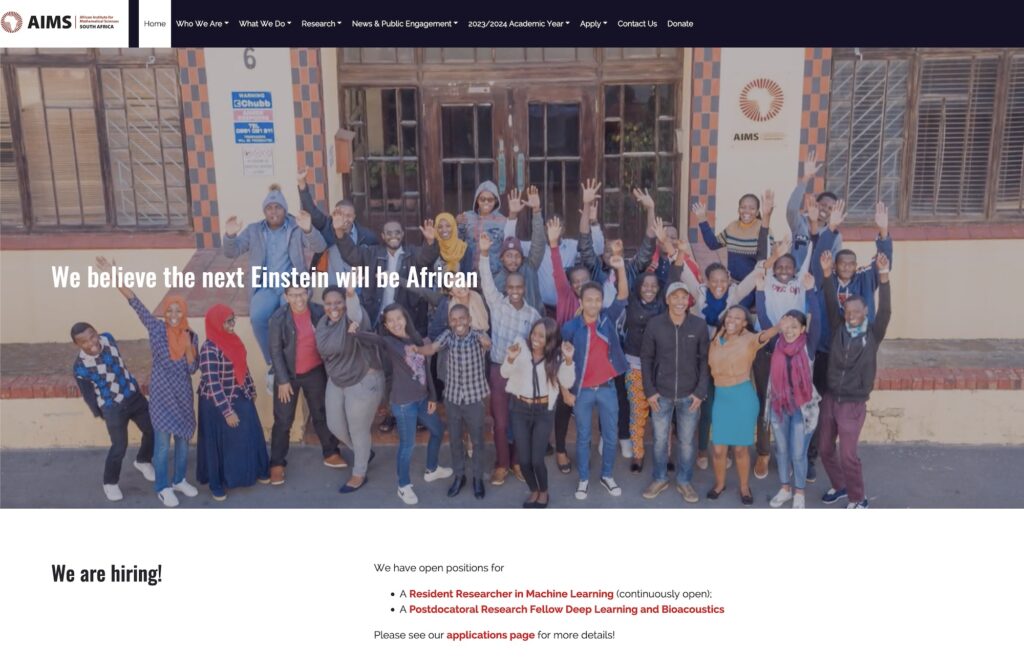Click the AIMS logo on building wall
This screenshot has height=671, width=1024.
click(x=760, y=110)
